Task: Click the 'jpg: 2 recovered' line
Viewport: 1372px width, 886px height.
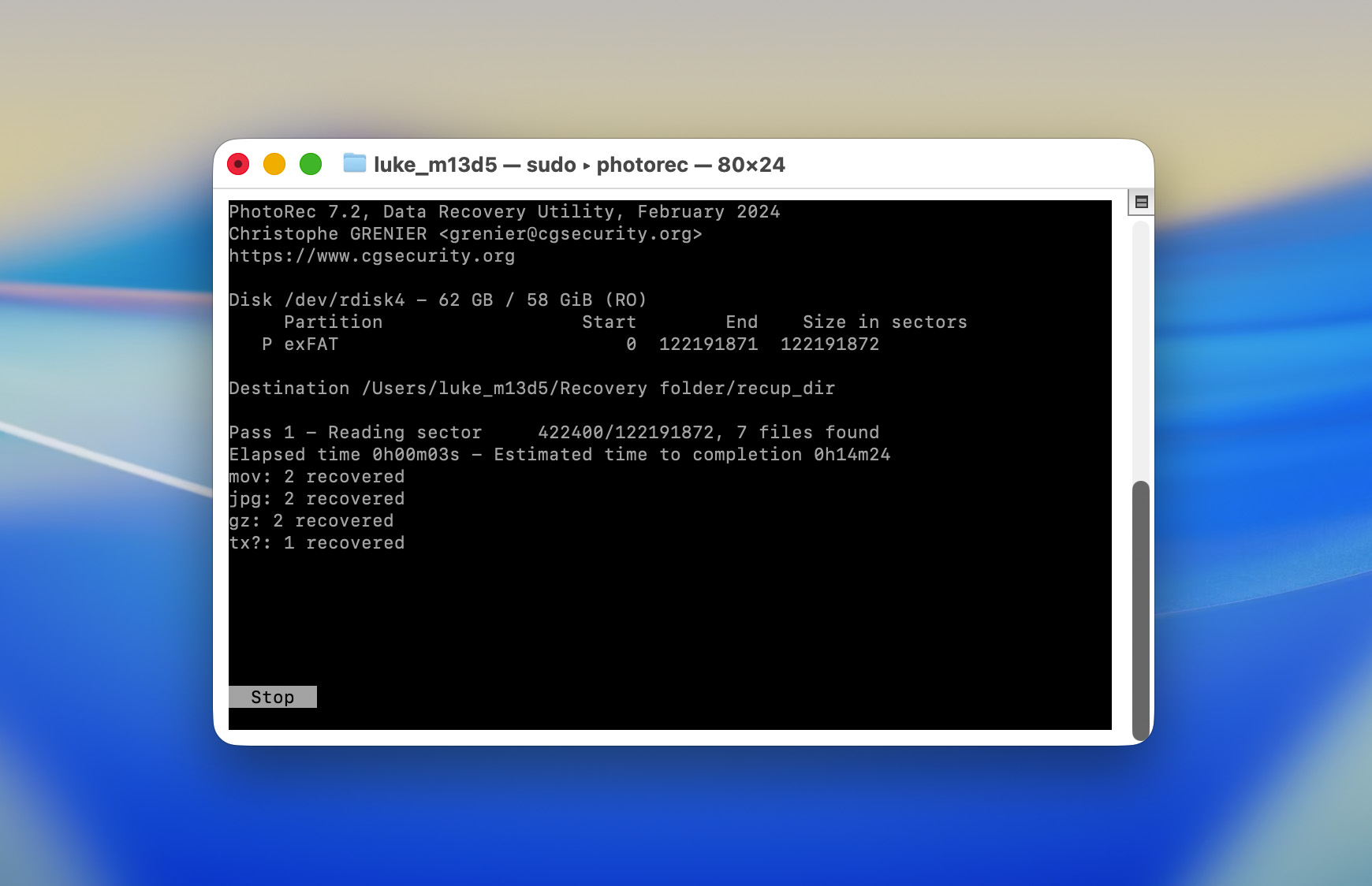Action: (x=317, y=498)
